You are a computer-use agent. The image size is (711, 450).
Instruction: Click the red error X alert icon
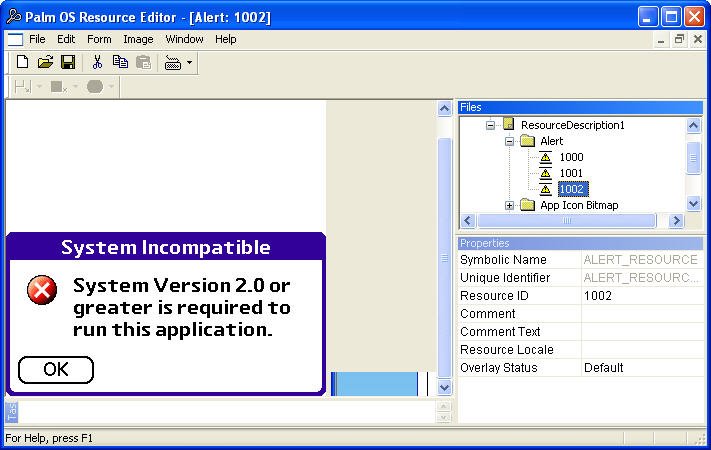[42, 290]
